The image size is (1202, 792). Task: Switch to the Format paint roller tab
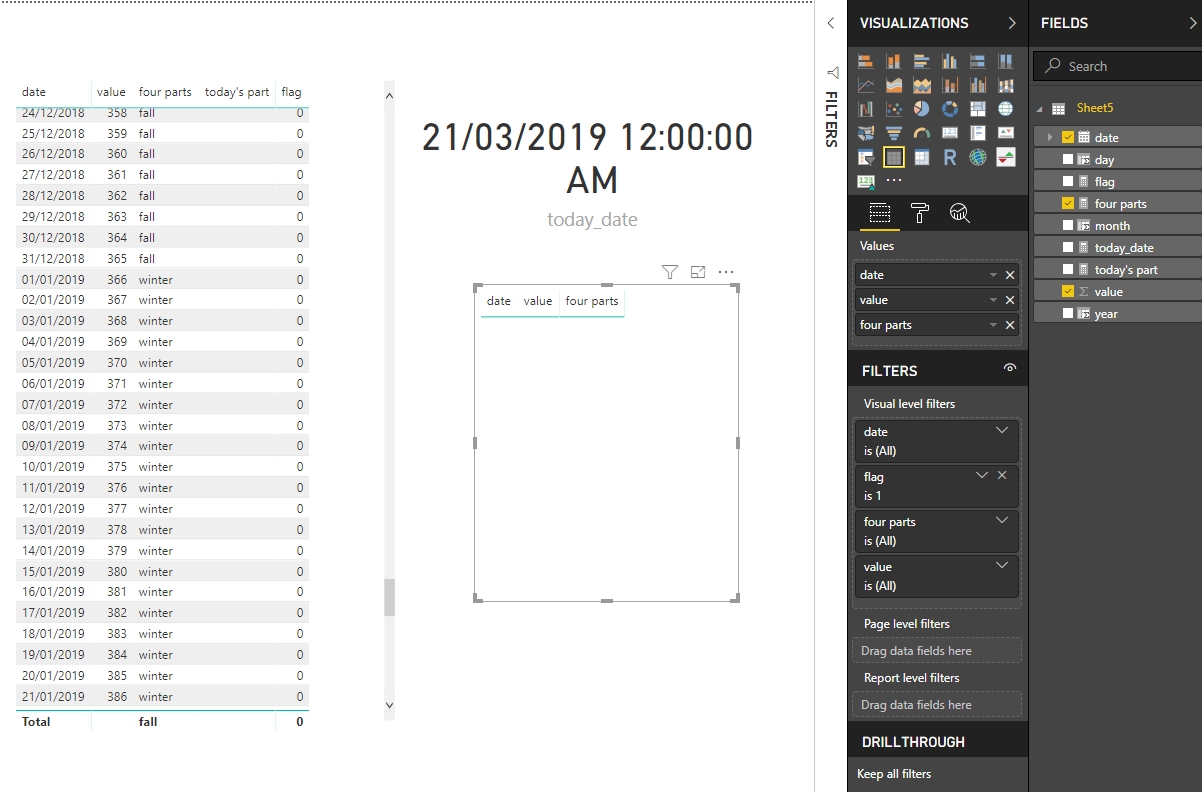919,212
